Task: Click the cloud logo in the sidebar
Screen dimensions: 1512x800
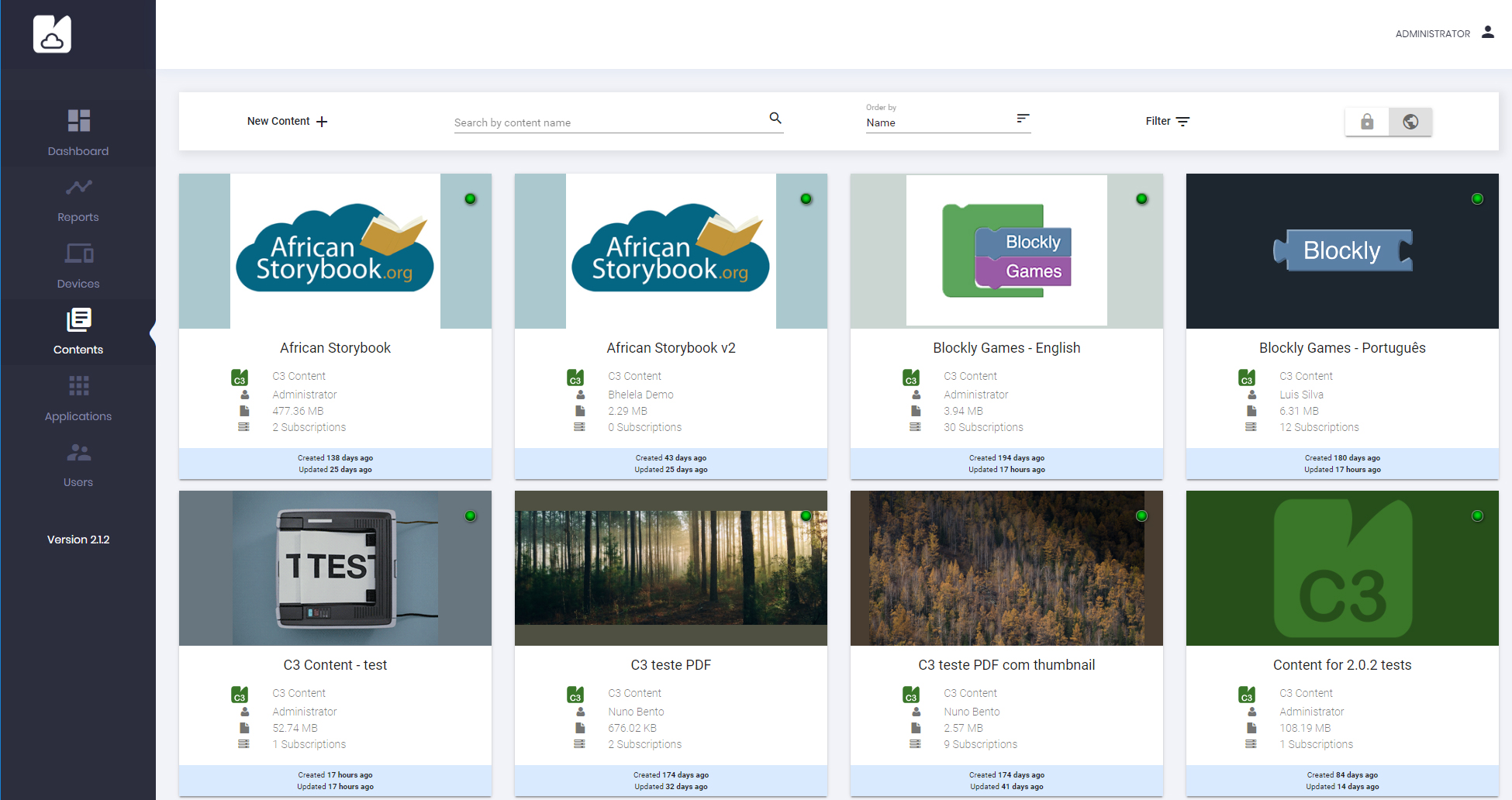Action: pyautogui.click(x=52, y=34)
